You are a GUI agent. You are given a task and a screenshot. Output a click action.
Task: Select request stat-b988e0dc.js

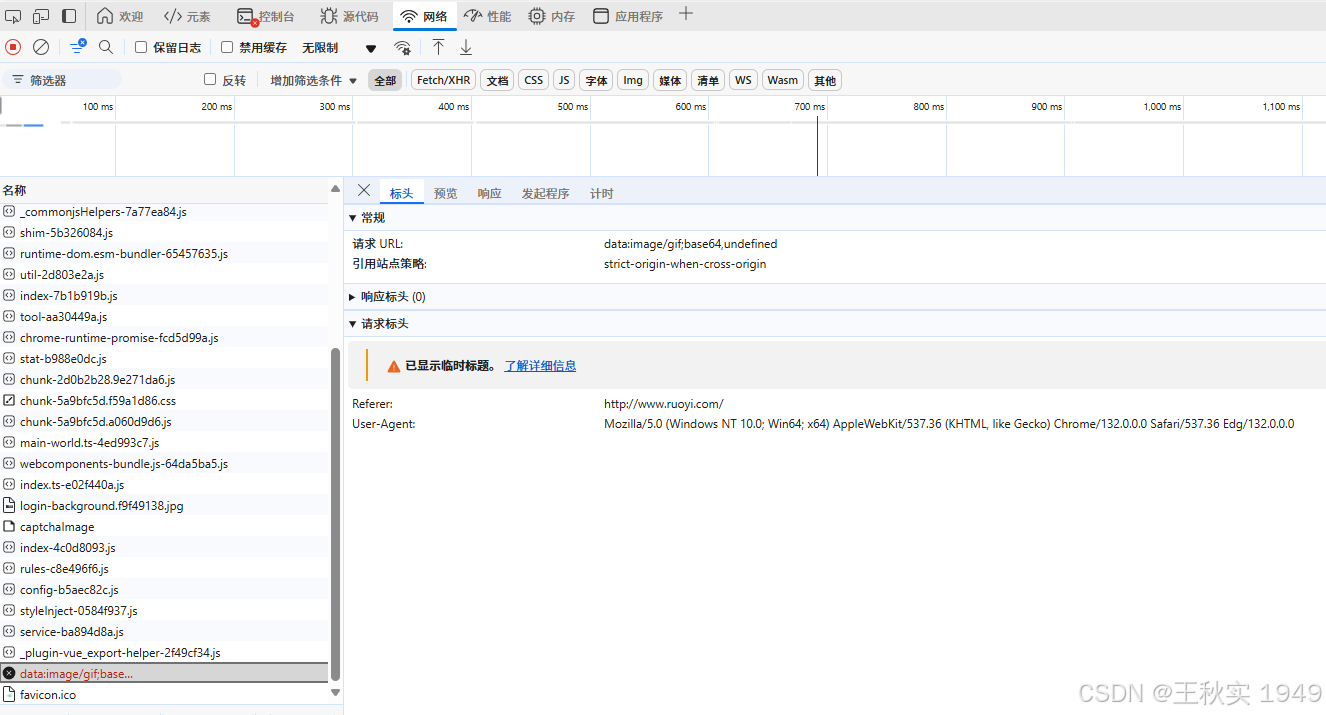164,358
